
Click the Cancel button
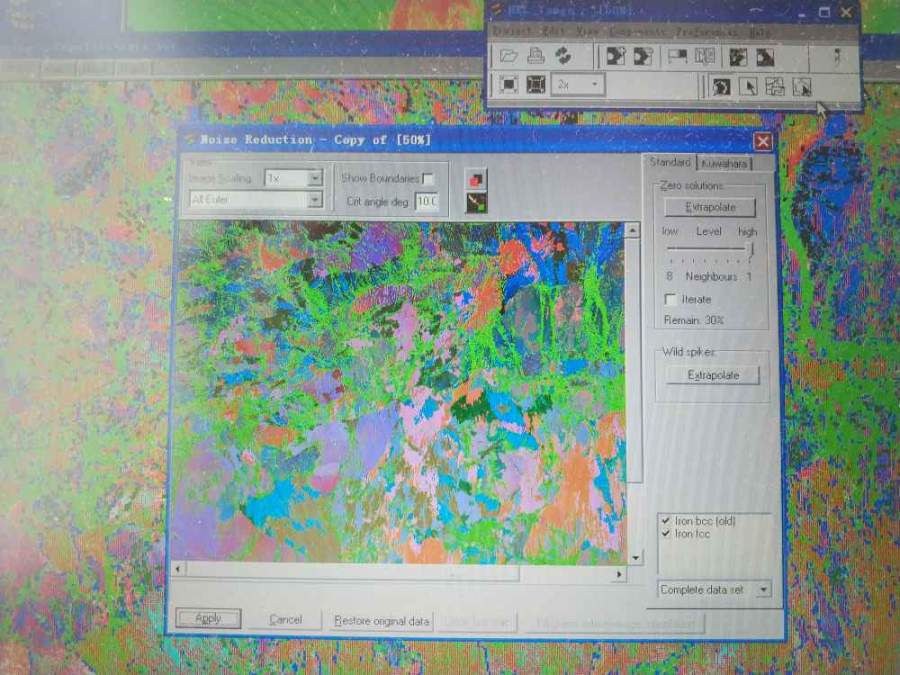[285, 620]
